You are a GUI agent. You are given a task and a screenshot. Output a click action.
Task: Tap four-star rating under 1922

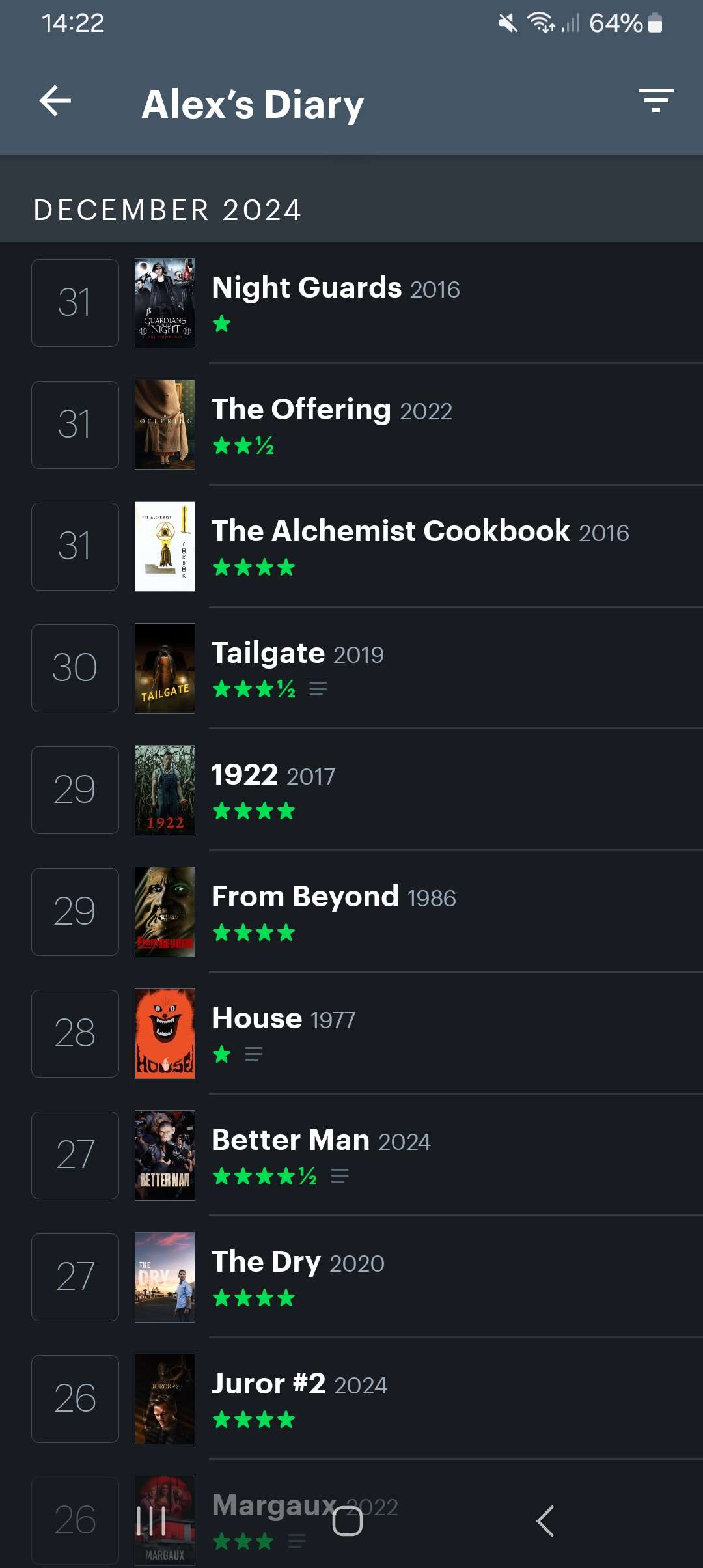tap(254, 811)
